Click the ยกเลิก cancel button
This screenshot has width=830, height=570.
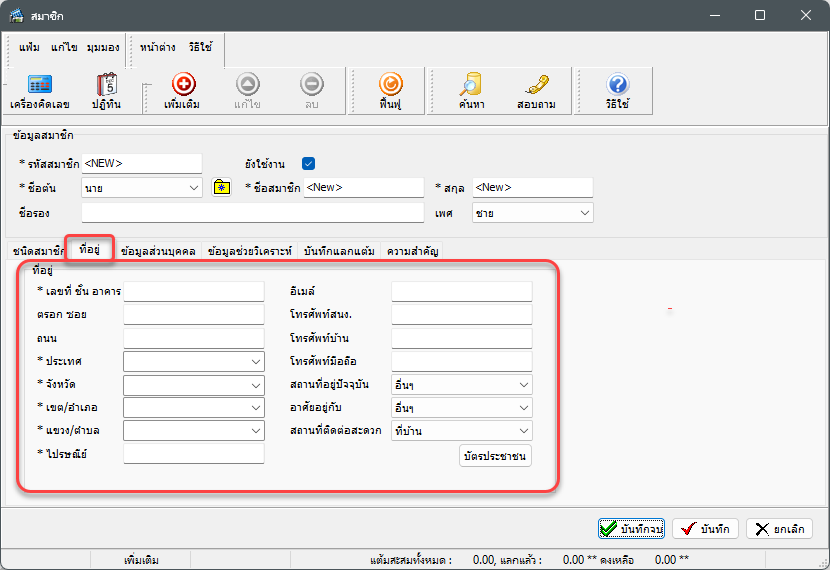[x=779, y=529]
